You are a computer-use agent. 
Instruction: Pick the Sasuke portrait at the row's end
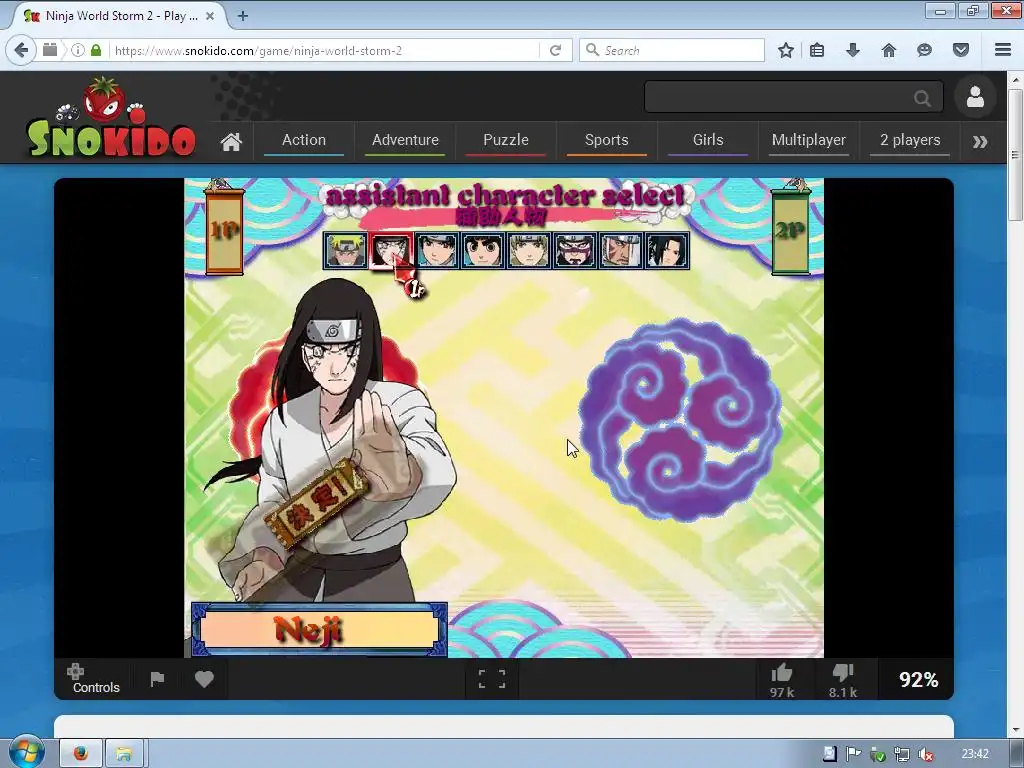pyautogui.click(x=667, y=250)
